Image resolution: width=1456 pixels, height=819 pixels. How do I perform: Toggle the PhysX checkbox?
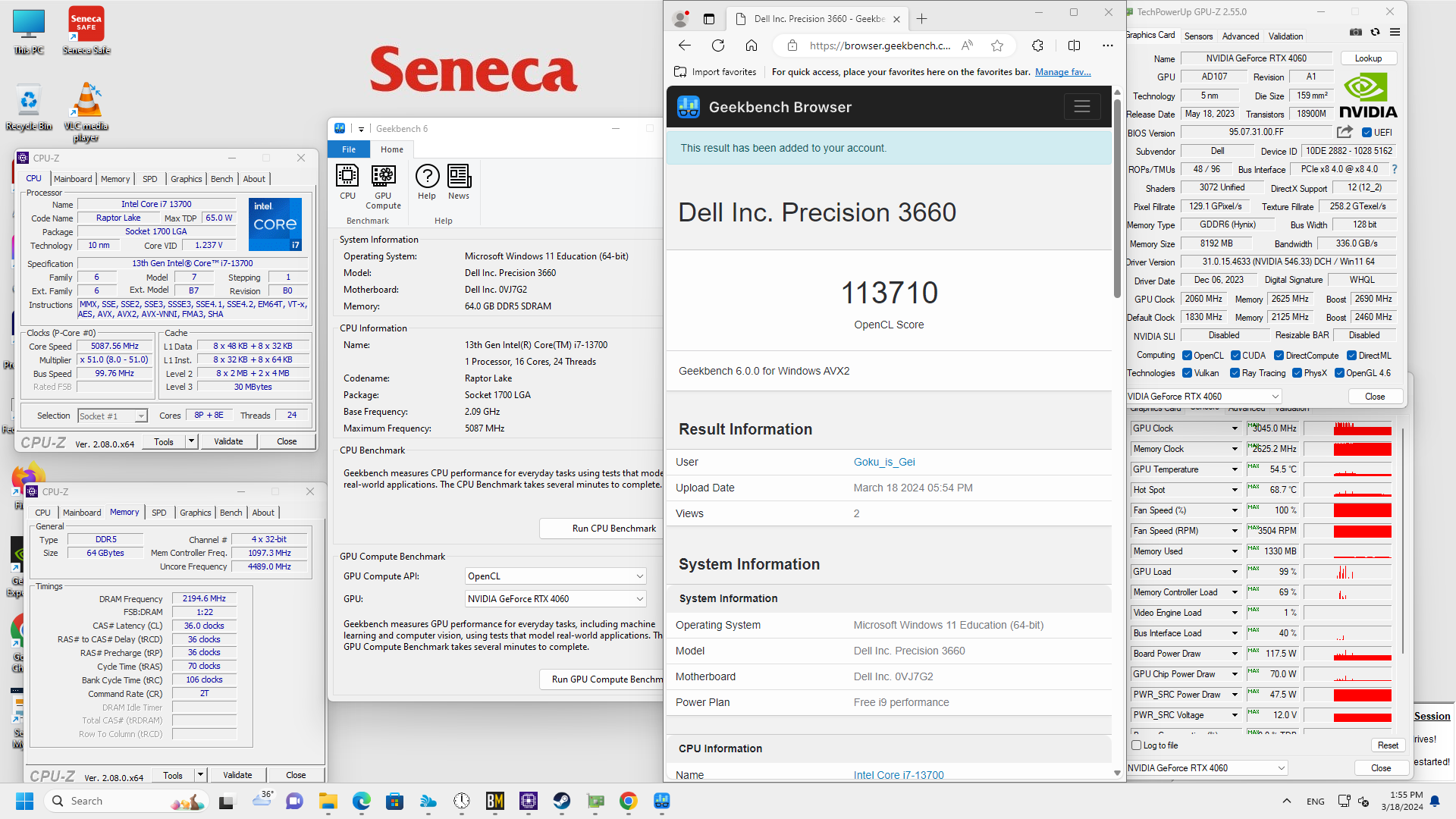click(1297, 373)
